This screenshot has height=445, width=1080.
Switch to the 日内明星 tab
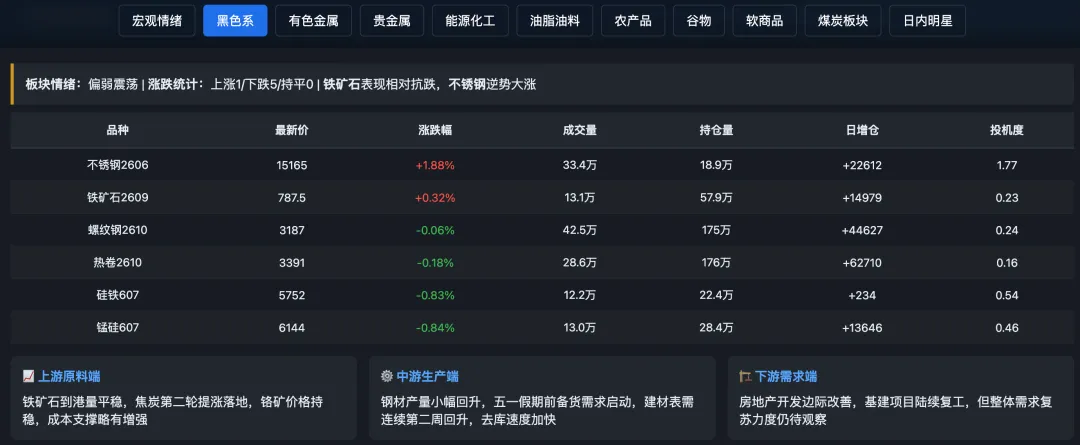tap(928, 21)
